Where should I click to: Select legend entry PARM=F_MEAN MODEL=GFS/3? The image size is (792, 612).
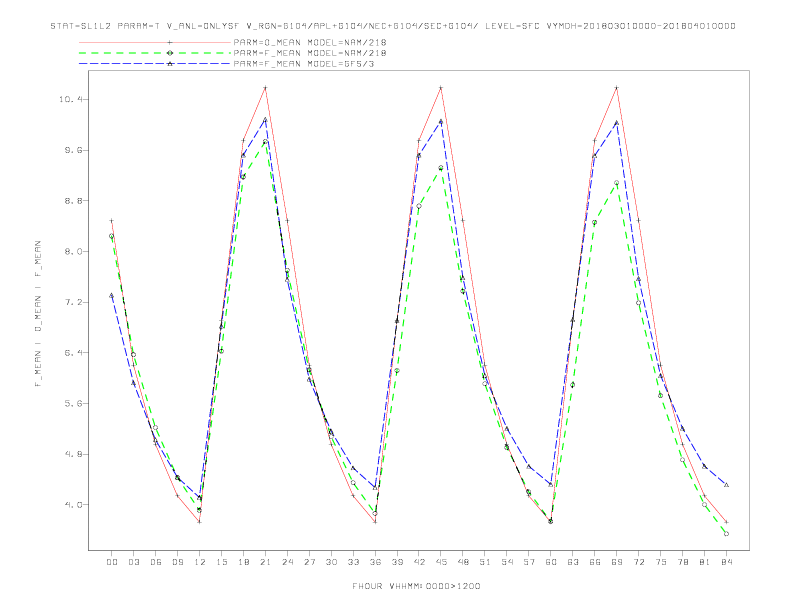point(304,64)
